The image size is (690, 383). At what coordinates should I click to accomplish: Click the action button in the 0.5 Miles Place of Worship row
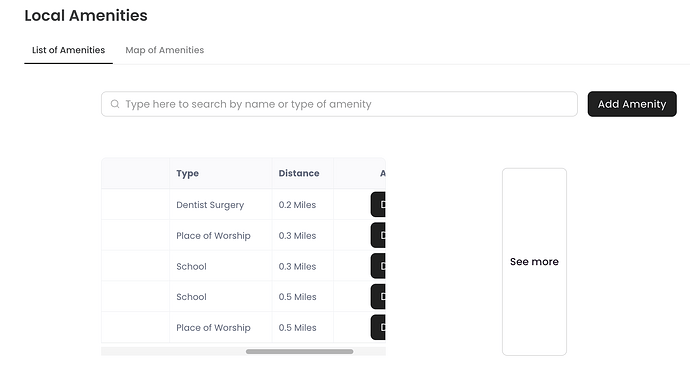pos(378,327)
